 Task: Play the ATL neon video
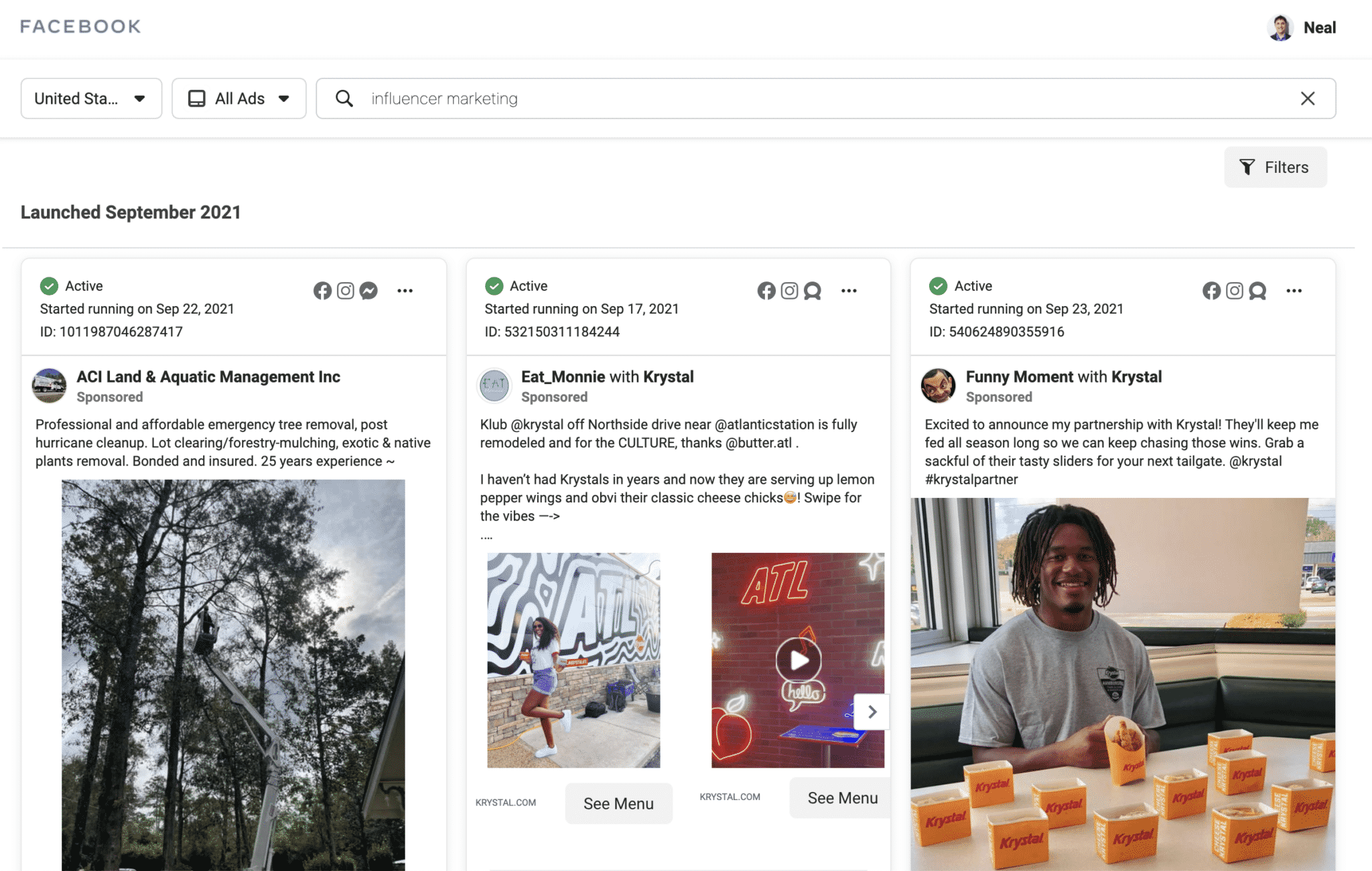click(x=799, y=660)
